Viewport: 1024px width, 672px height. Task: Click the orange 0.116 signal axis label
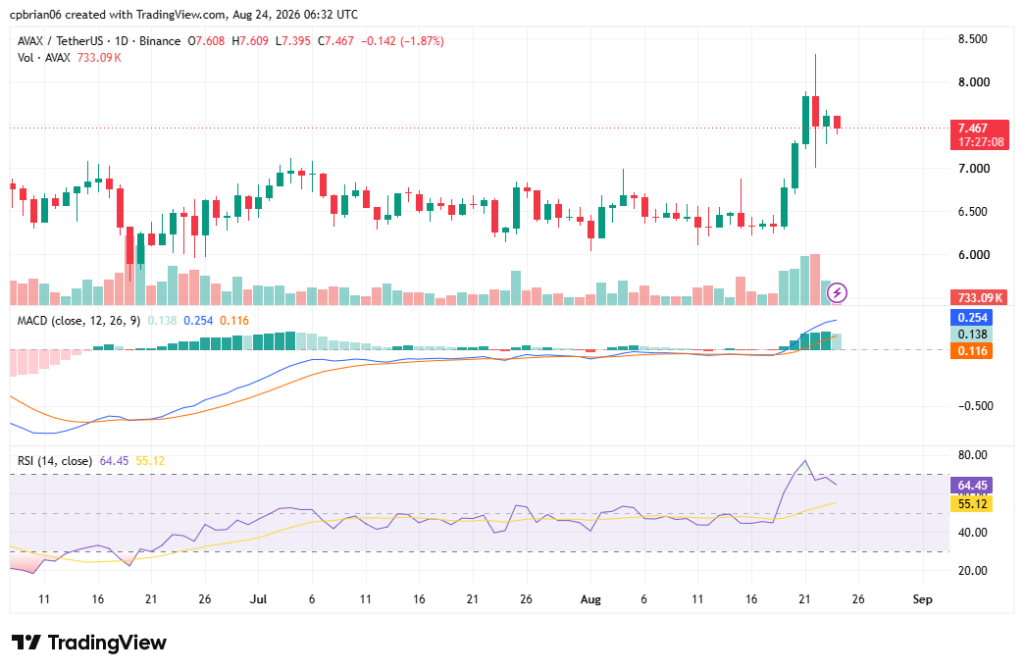[x=972, y=351]
